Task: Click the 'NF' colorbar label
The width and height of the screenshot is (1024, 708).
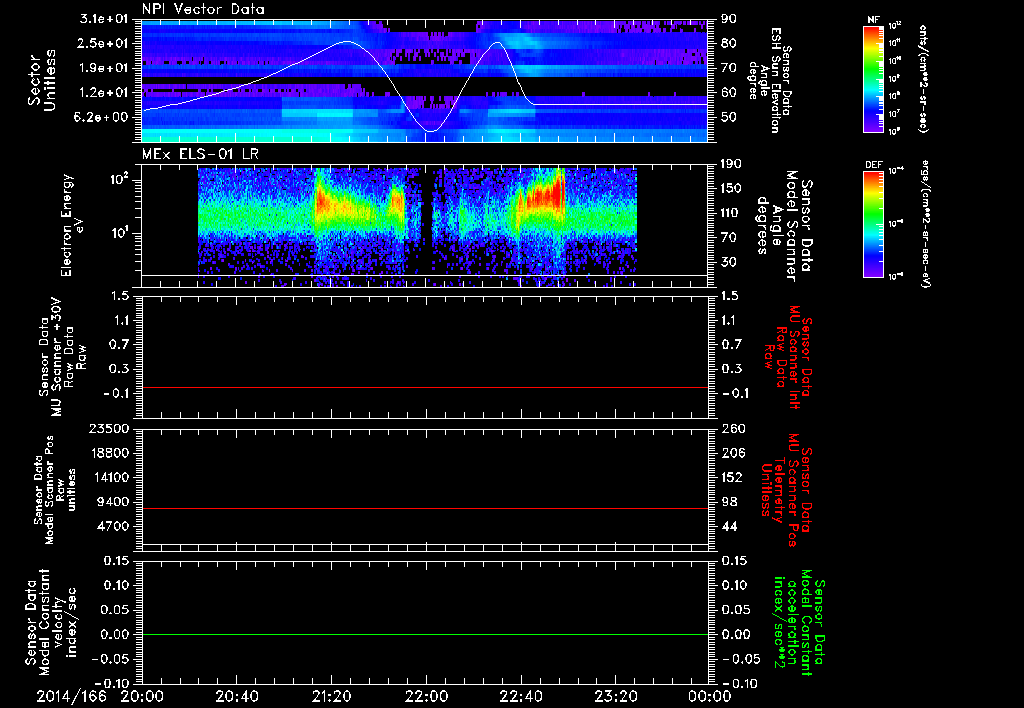Action: coord(874,20)
